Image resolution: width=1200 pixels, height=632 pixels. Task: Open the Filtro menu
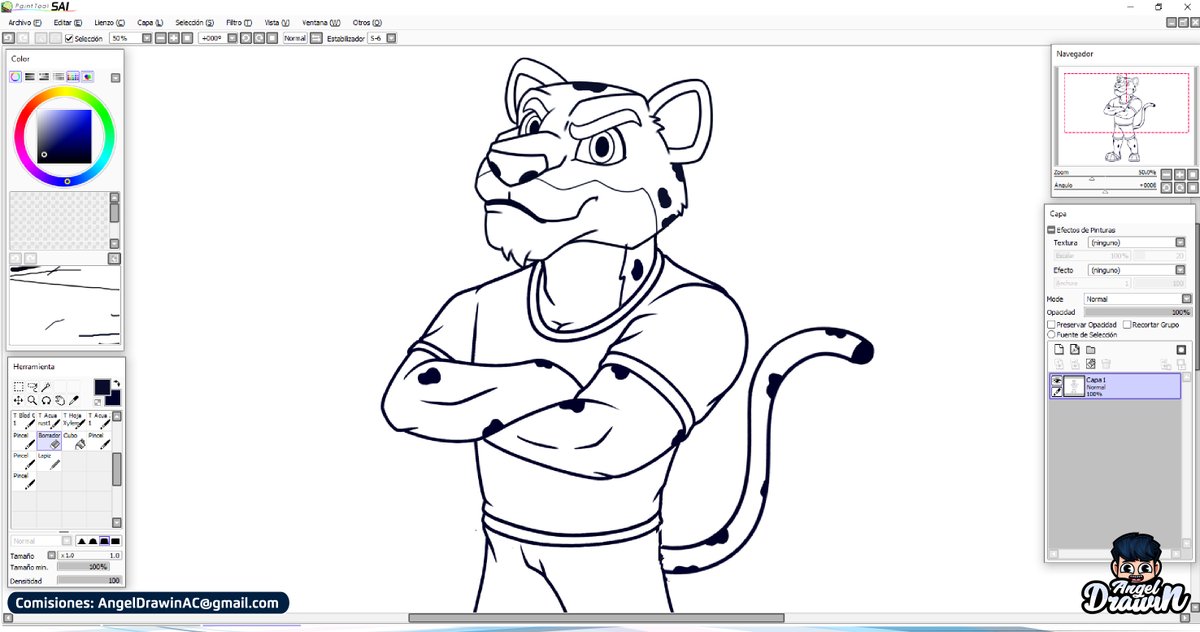pos(240,22)
